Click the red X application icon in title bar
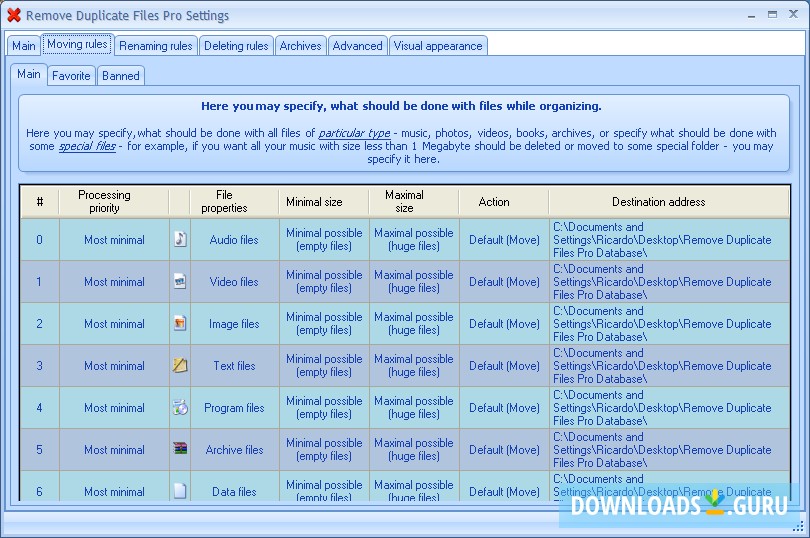The height and width of the screenshot is (538, 810). click(x=14, y=15)
